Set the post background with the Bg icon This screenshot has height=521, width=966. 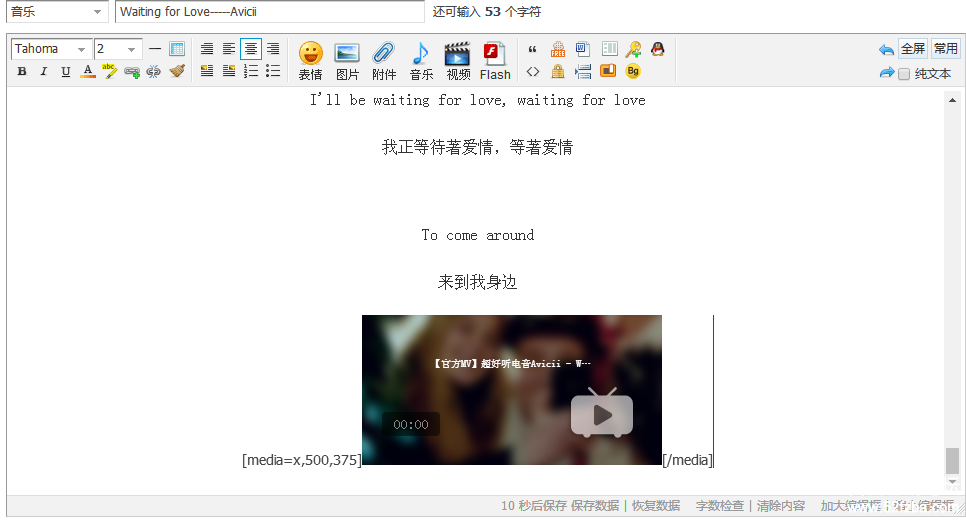coord(633,71)
